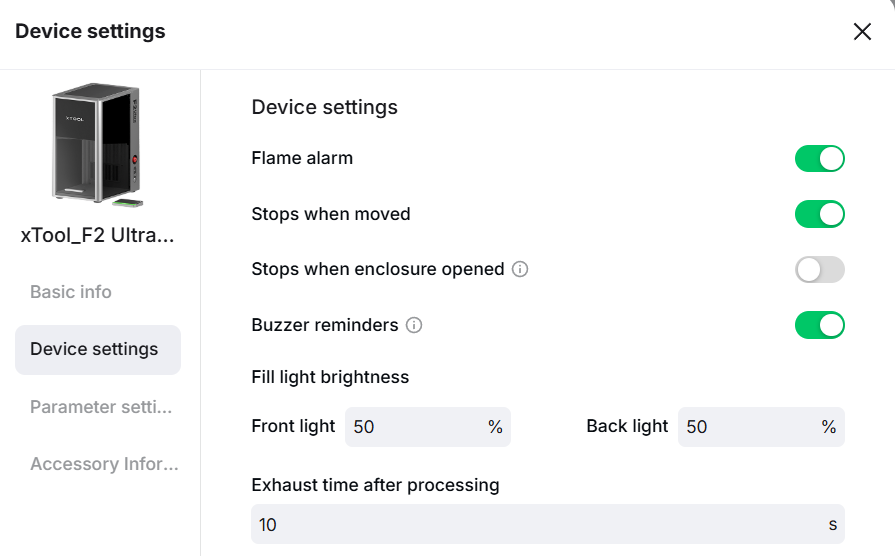Go to Parameter settings tab
895x556 pixels.
pos(101,408)
